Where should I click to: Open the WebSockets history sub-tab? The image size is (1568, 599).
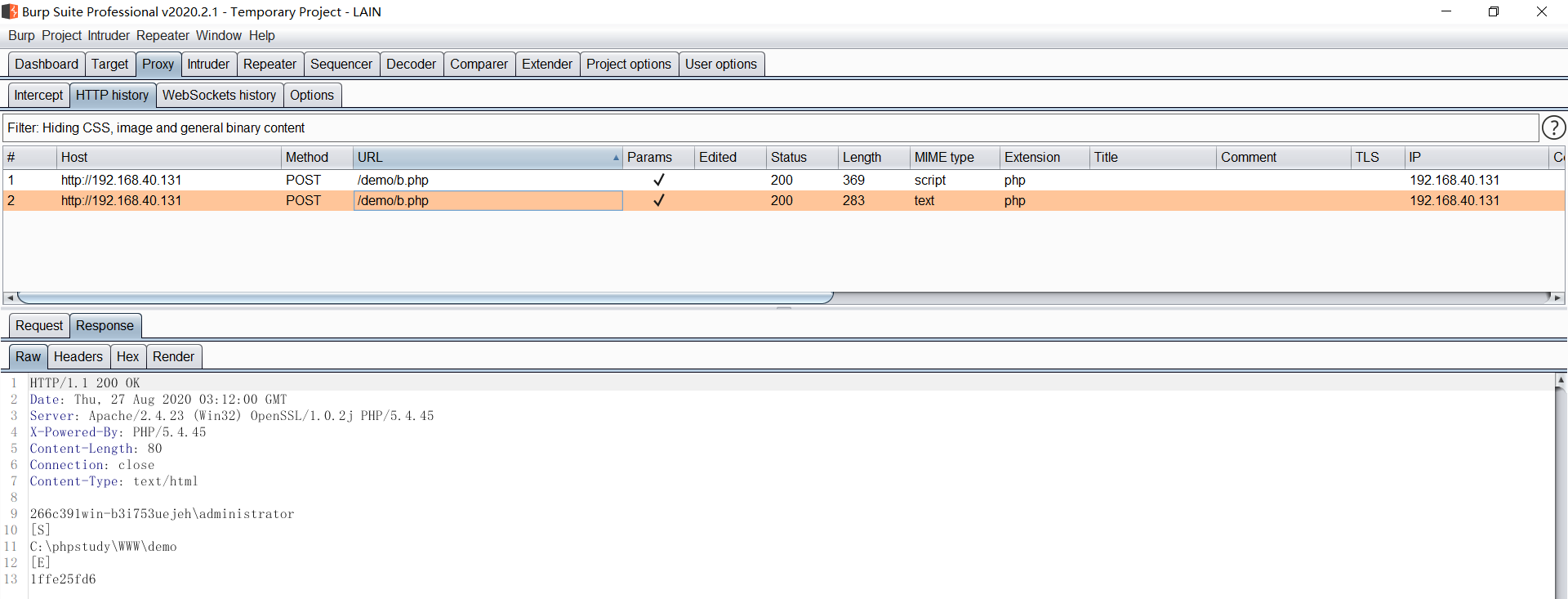point(219,95)
